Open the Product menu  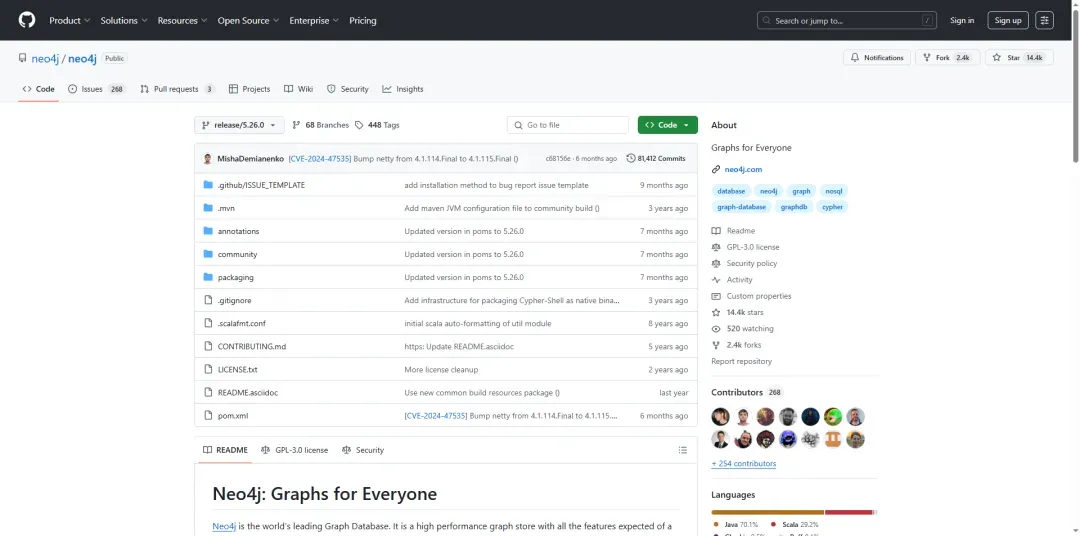pos(70,21)
